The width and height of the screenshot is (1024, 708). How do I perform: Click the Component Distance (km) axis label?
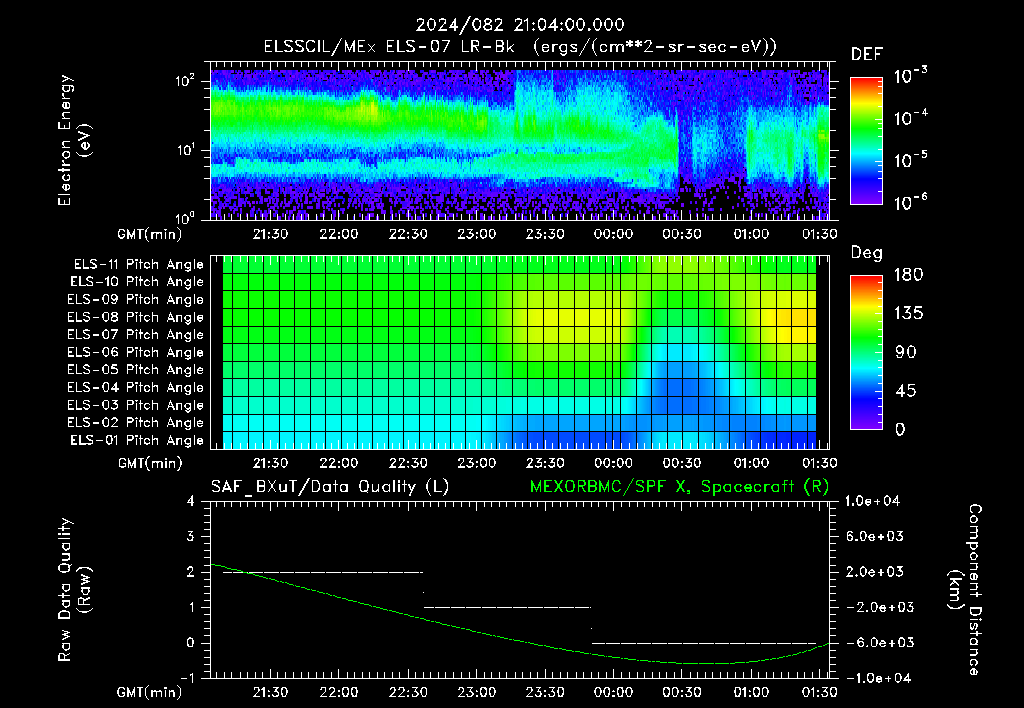(x=965, y=589)
